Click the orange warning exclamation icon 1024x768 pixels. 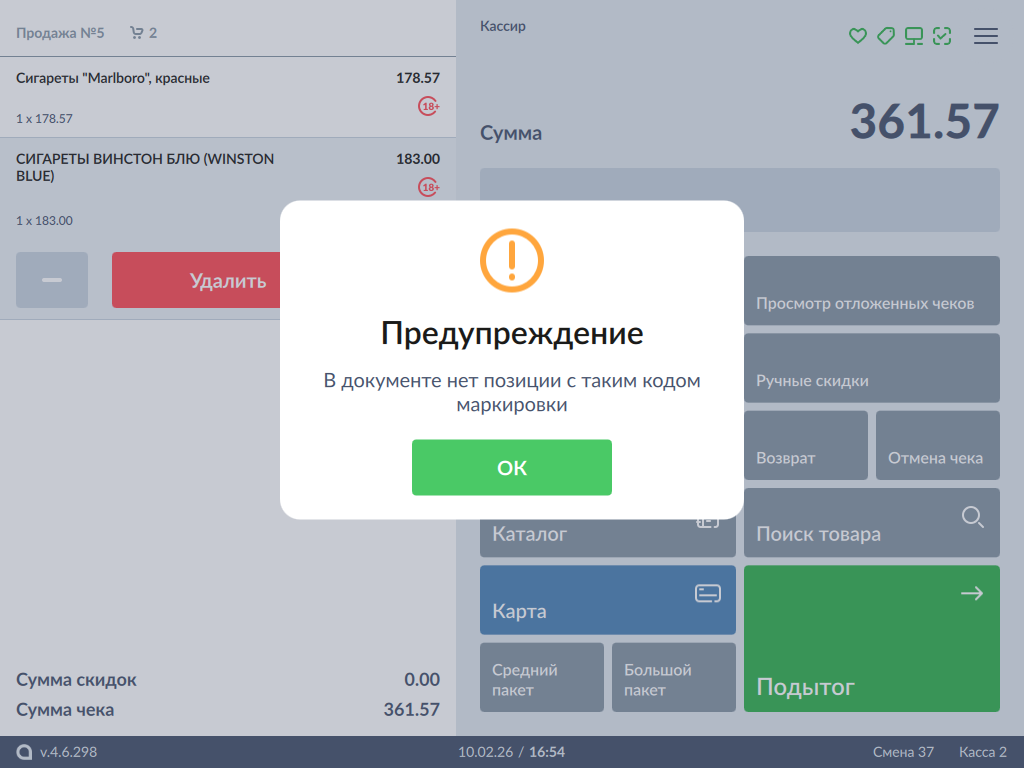click(511, 260)
